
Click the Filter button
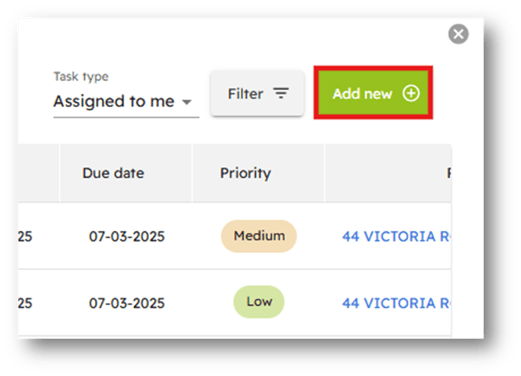tap(257, 93)
